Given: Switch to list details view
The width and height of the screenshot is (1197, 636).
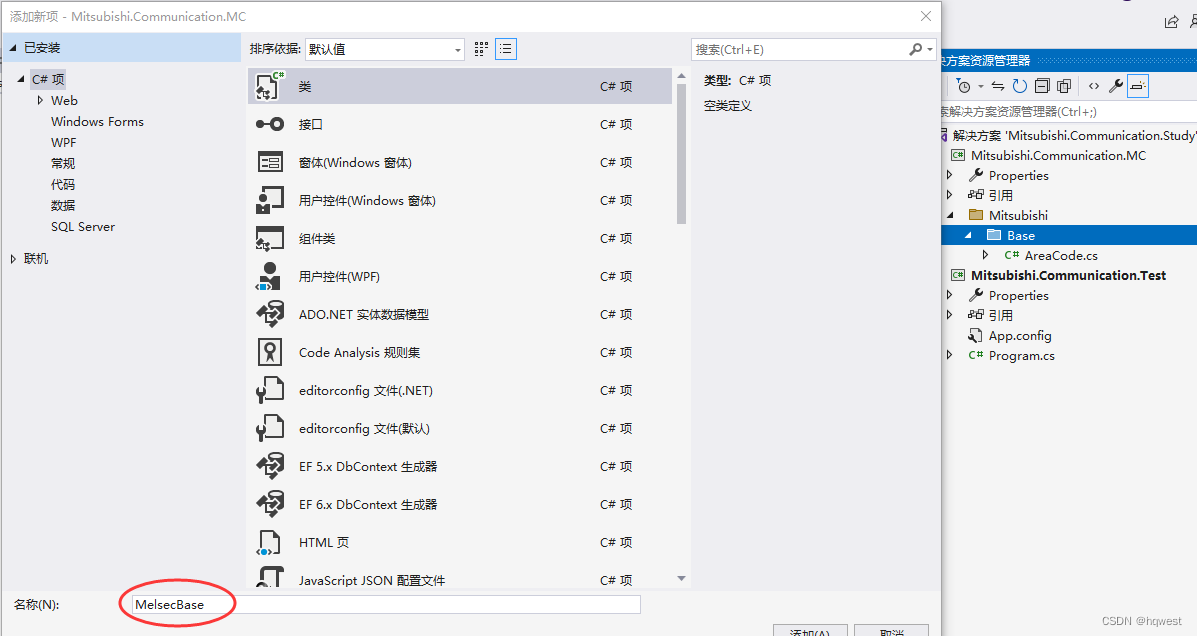Looking at the screenshot, I should pyautogui.click(x=505, y=49).
